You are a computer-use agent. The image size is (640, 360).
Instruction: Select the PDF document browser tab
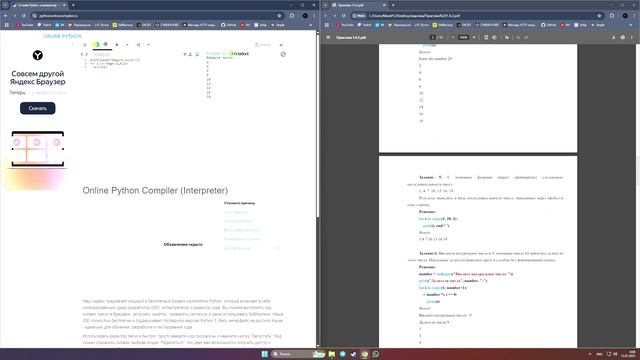click(x=358, y=5)
